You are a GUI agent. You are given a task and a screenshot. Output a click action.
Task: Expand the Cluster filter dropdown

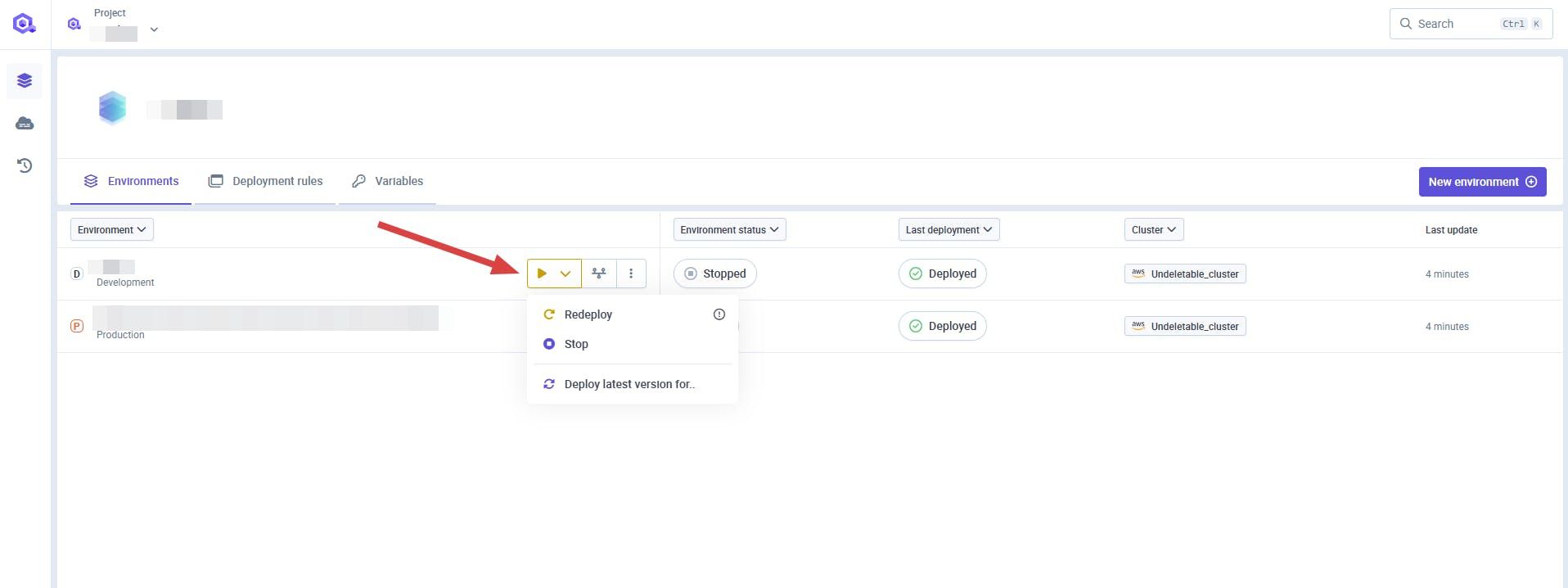[x=1153, y=230]
